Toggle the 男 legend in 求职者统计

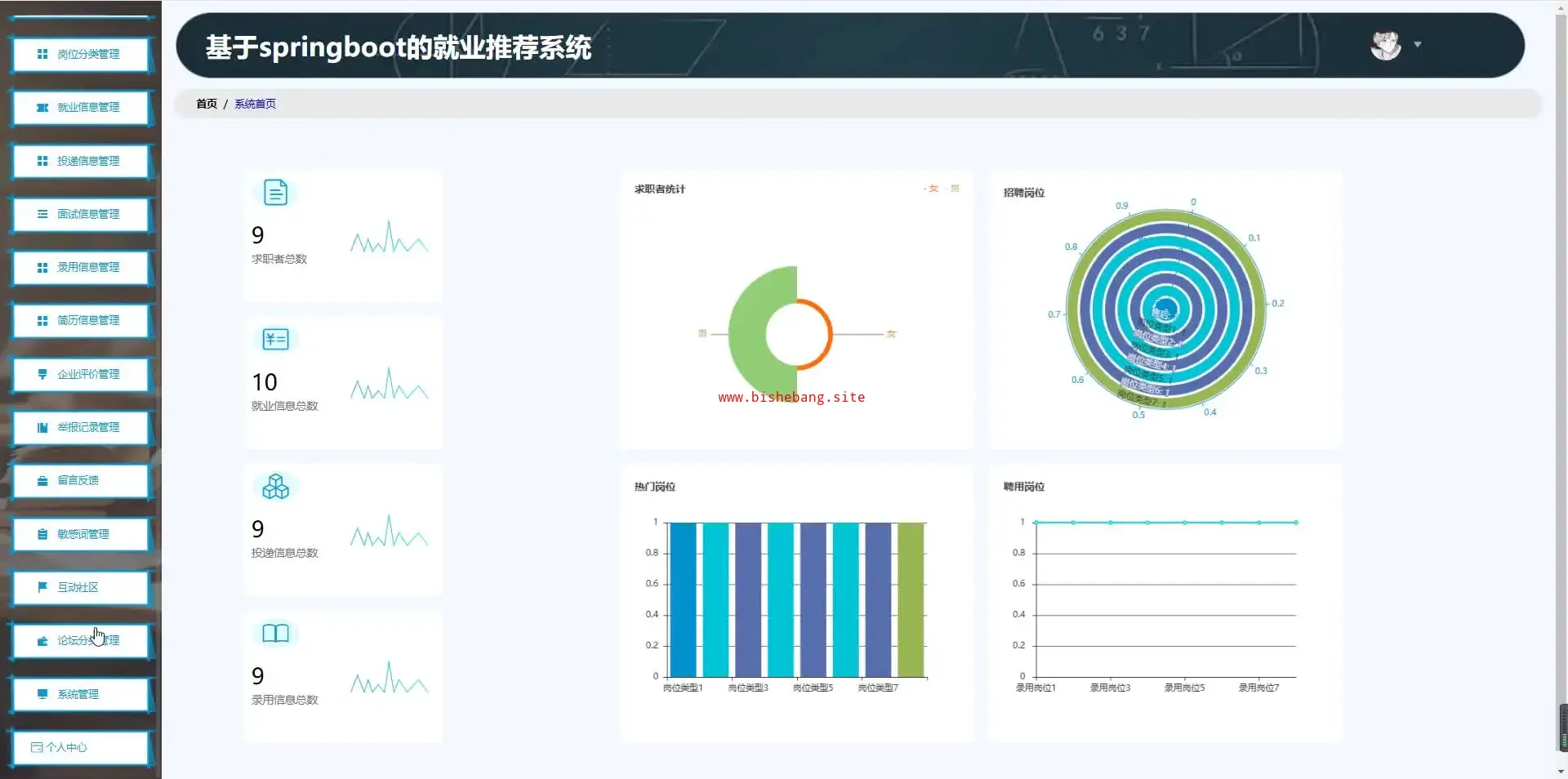click(x=953, y=189)
